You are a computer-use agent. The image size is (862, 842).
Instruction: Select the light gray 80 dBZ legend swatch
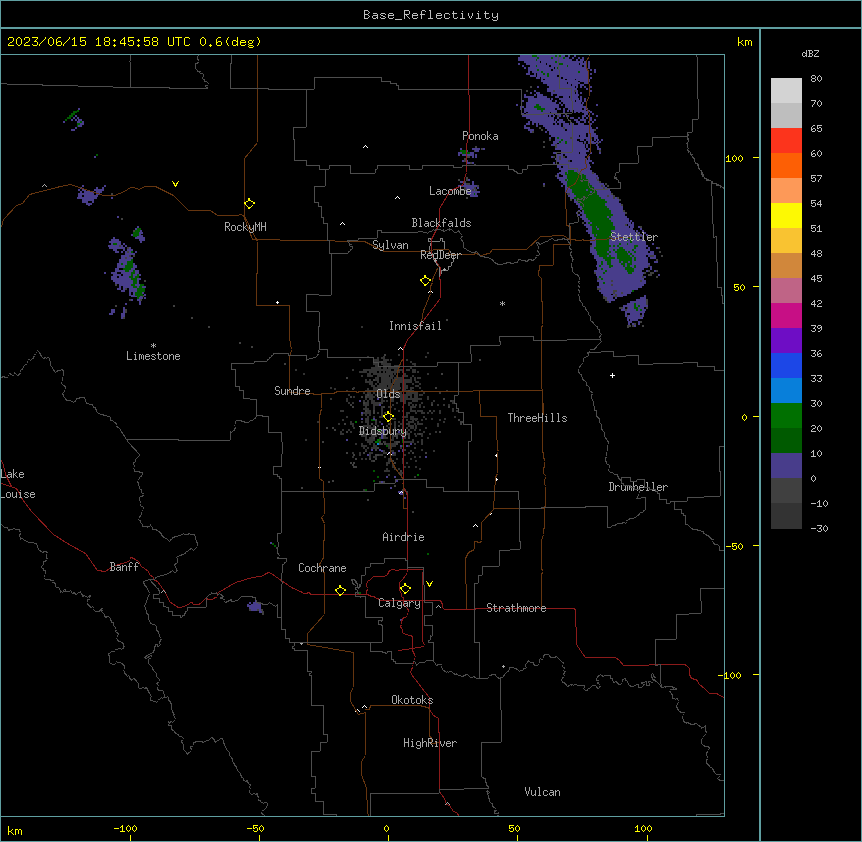coord(786,91)
